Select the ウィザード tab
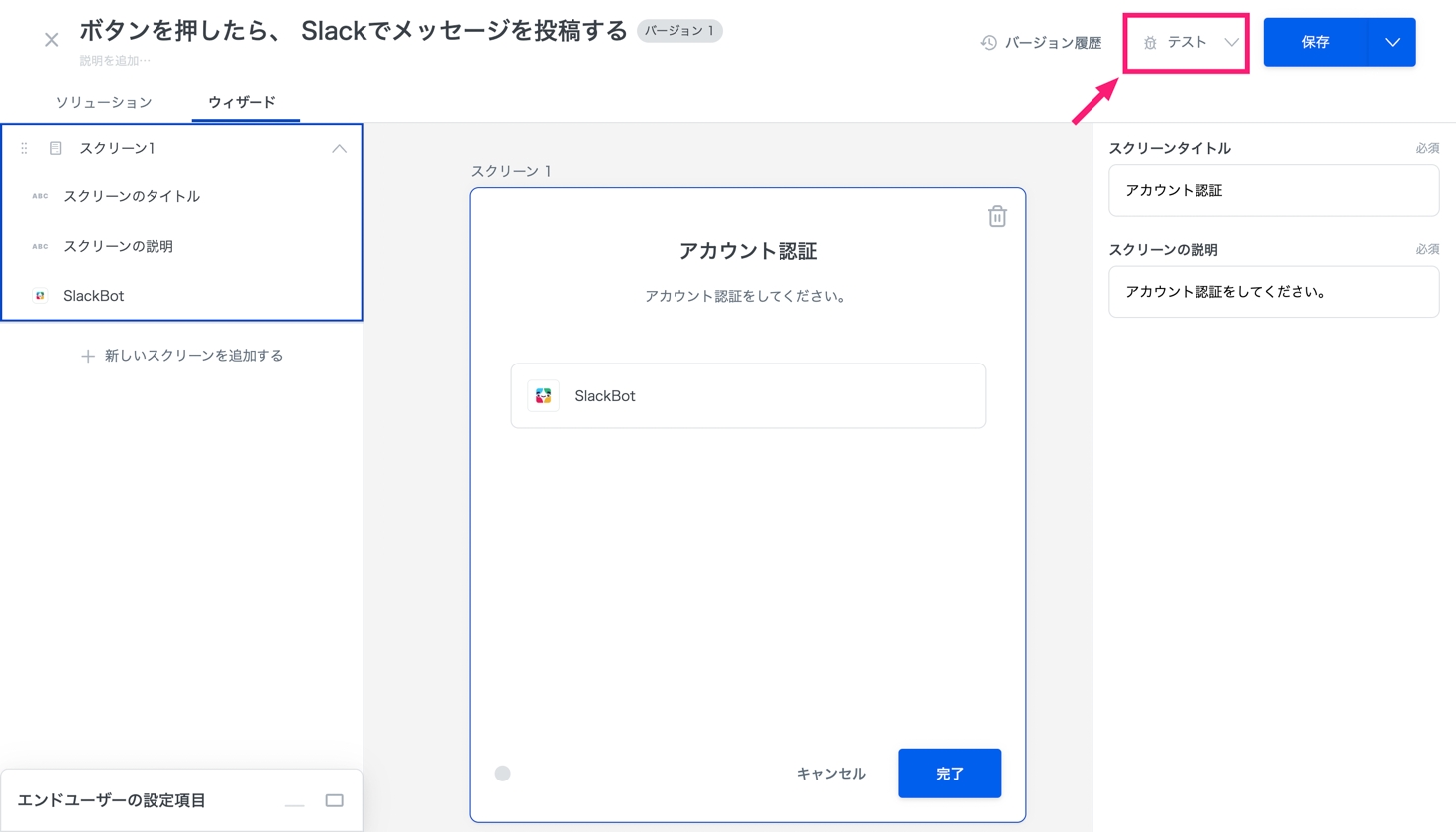 (x=242, y=102)
